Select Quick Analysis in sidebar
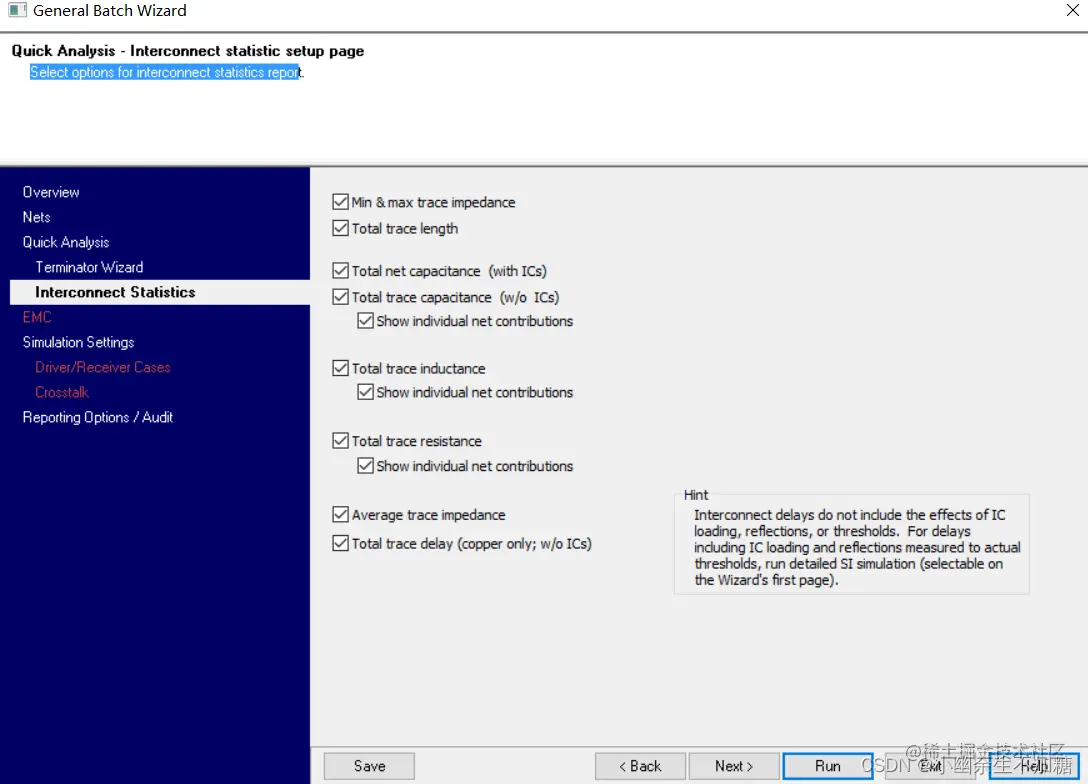The width and height of the screenshot is (1088, 784). tap(66, 242)
